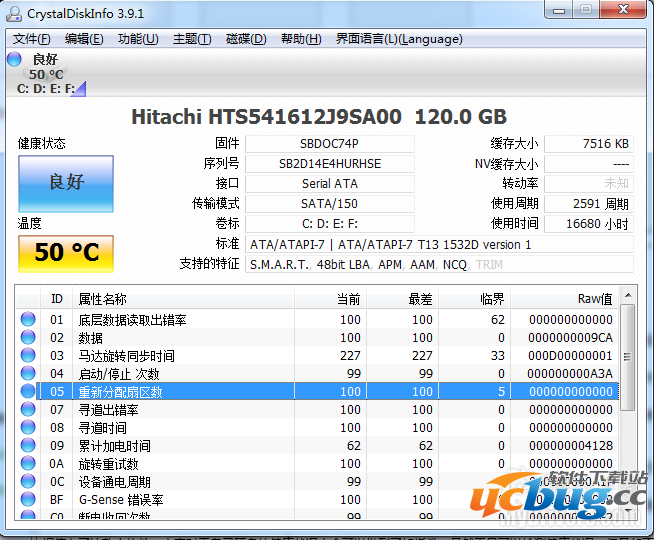Click the 50 °C temperature button
The image size is (654, 540).
click(66, 253)
